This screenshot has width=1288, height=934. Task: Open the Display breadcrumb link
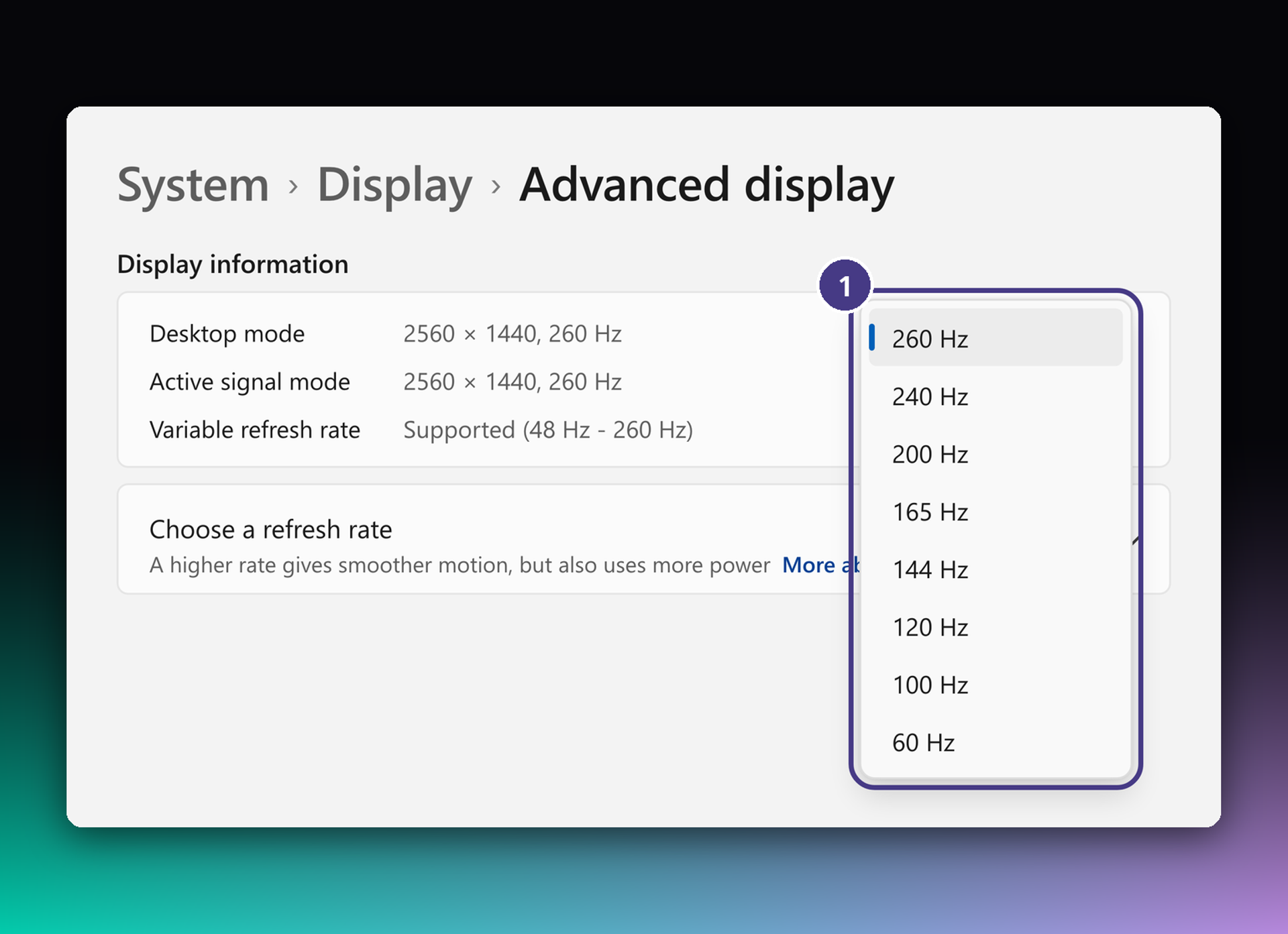[394, 186]
